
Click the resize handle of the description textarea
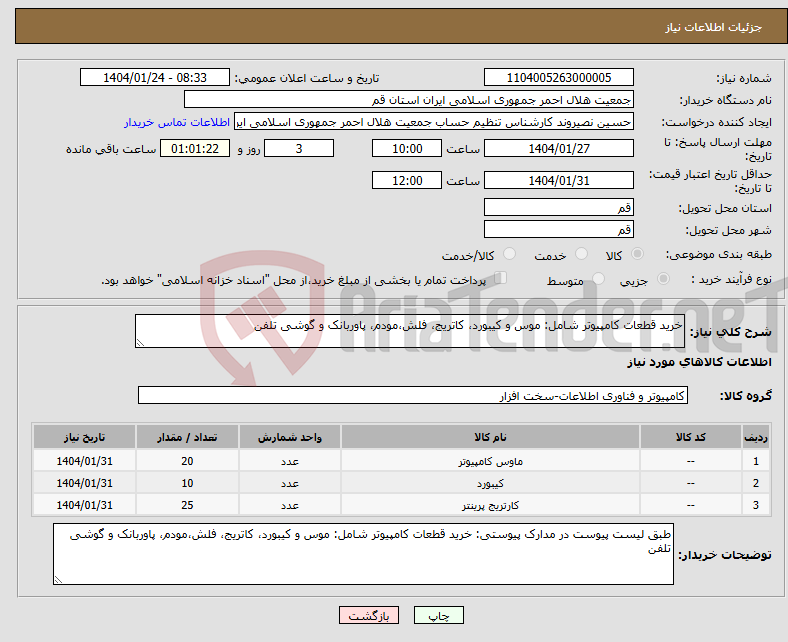pos(140,343)
